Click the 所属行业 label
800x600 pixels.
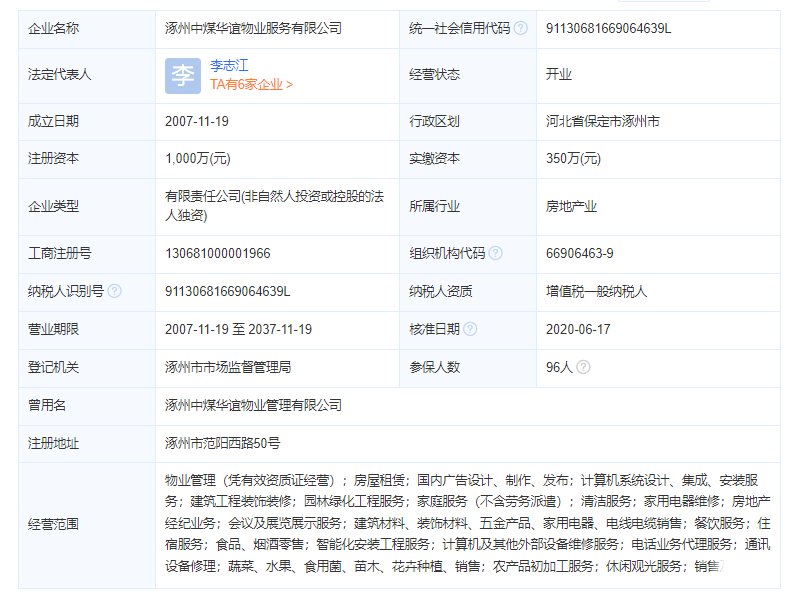434,206
